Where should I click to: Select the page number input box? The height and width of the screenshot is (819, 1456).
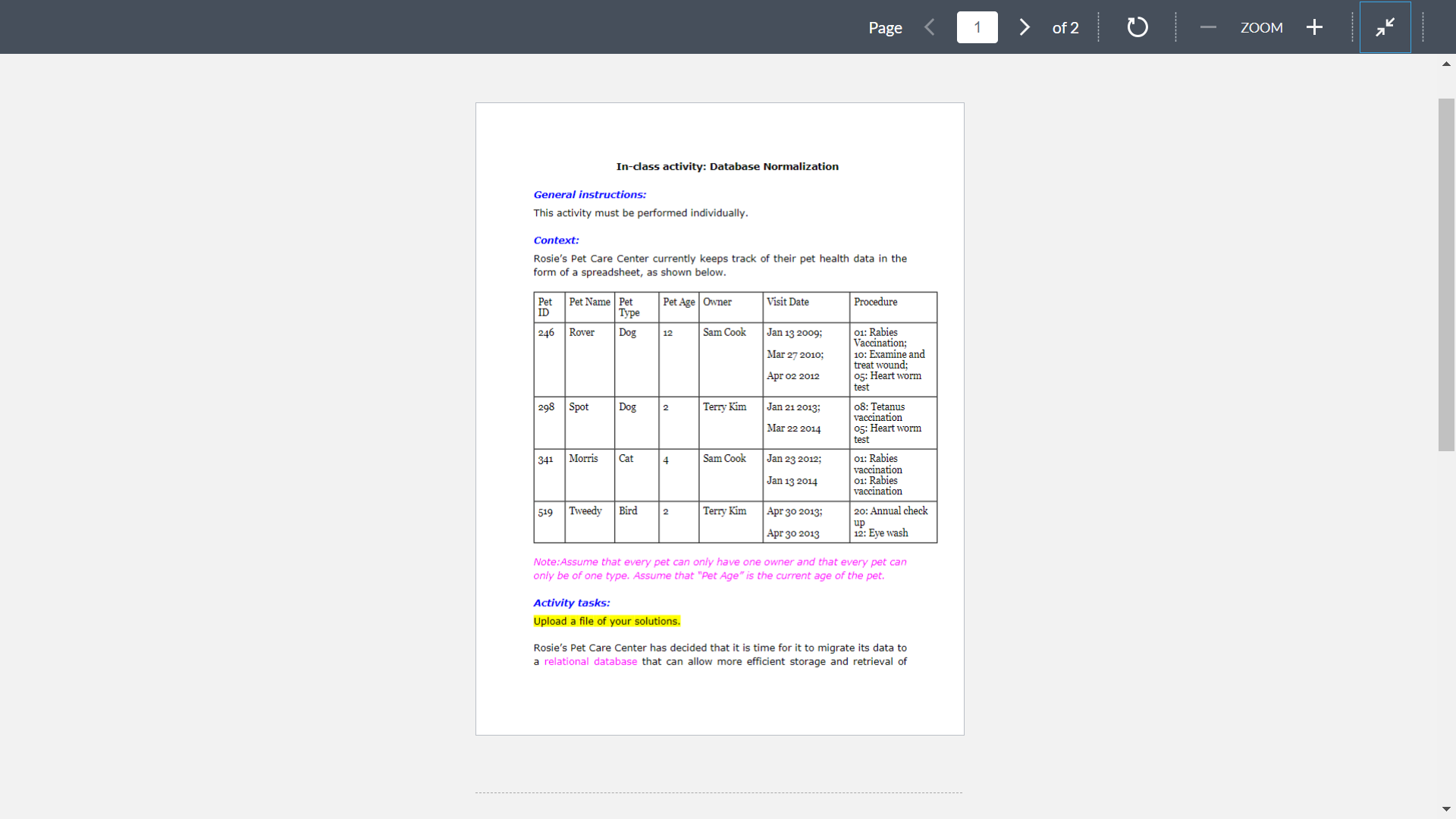pos(977,27)
